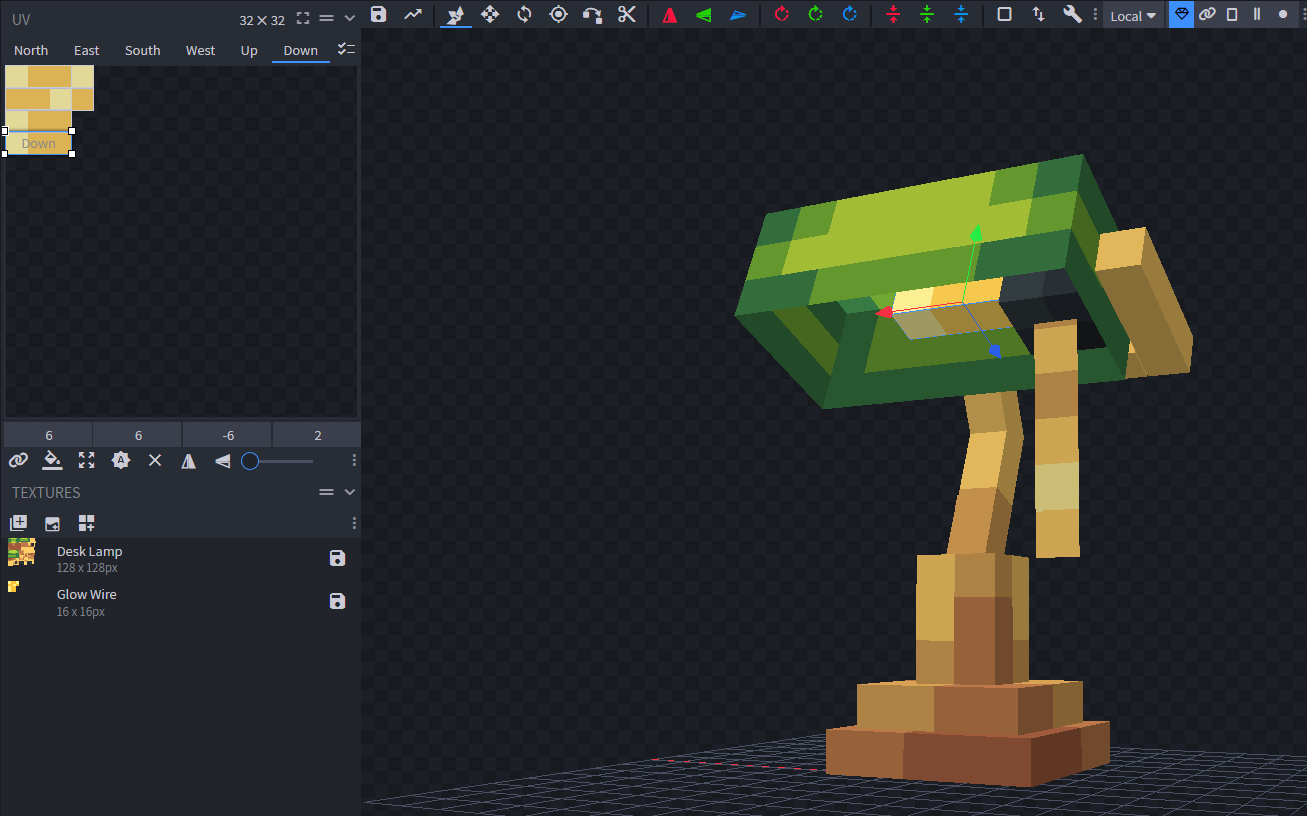Collapse the Textures panel chevron
Viewport: 1307px width, 816px height.
349,492
